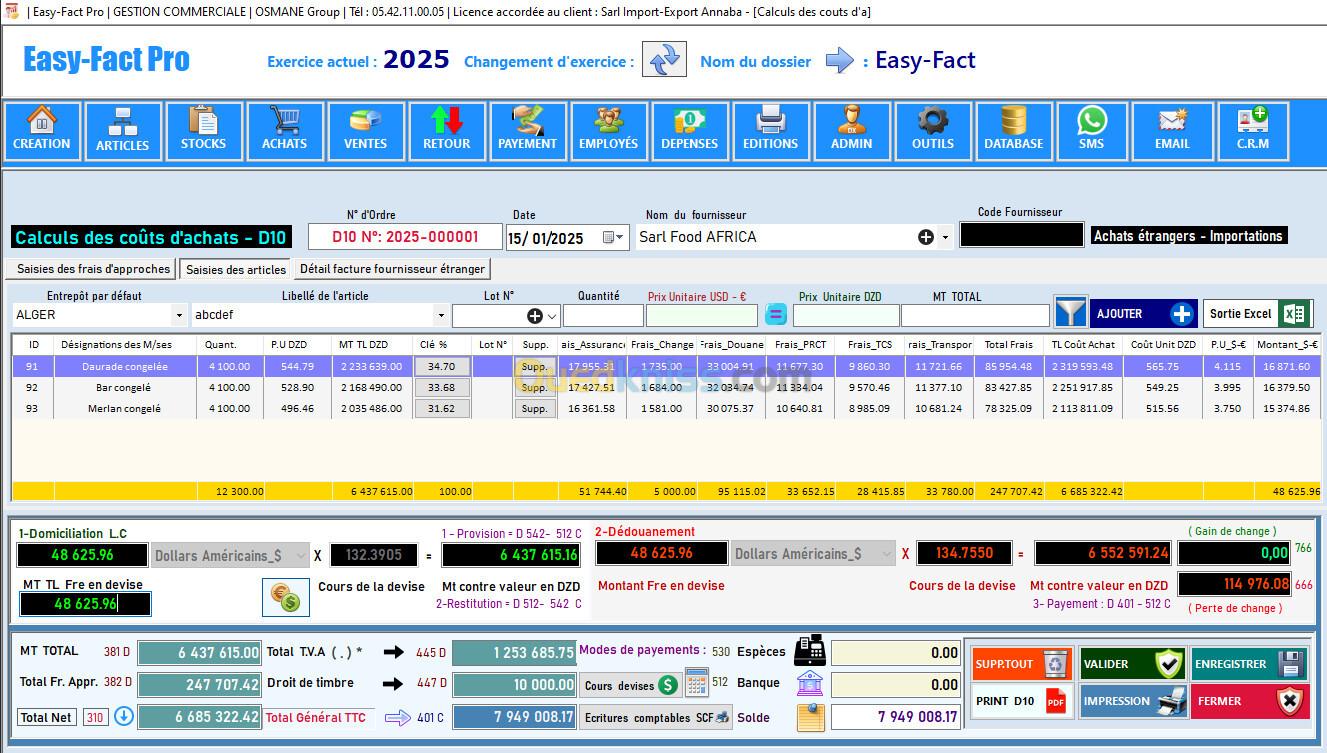Click Supp. button on Daurade congelée row
Image resolution: width=1327 pixels, height=753 pixels.
[535, 367]
